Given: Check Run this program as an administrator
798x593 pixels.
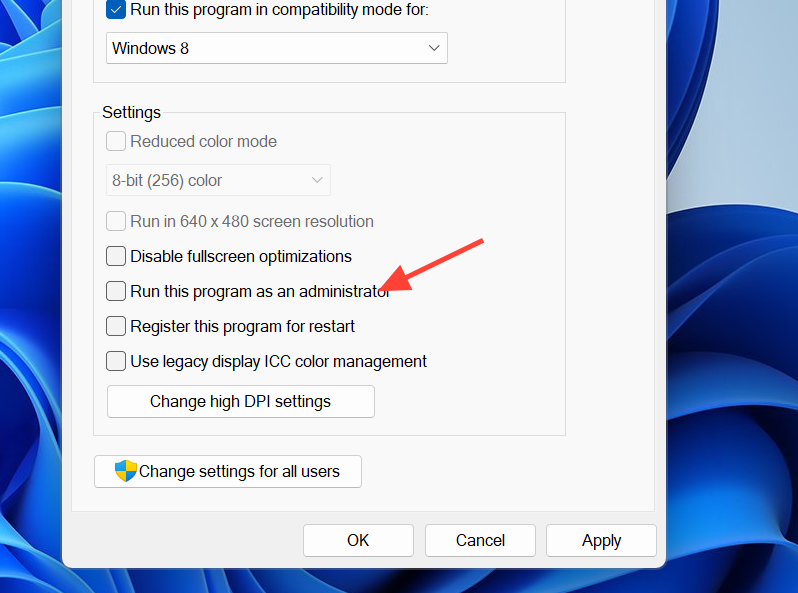Looking at the screenshot, I should (x=116, y=291).
